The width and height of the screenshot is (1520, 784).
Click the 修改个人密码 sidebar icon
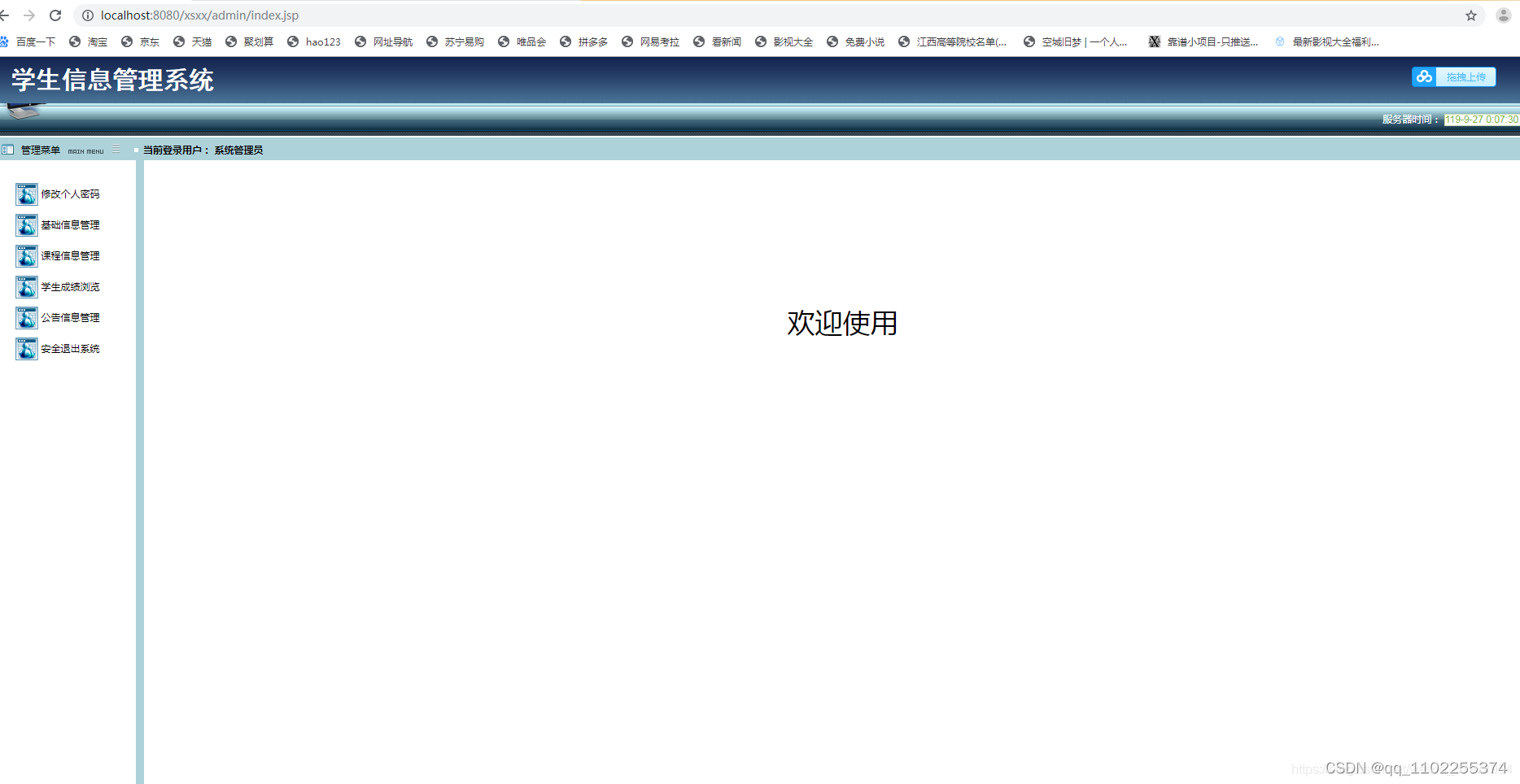(x=25, y=194)
